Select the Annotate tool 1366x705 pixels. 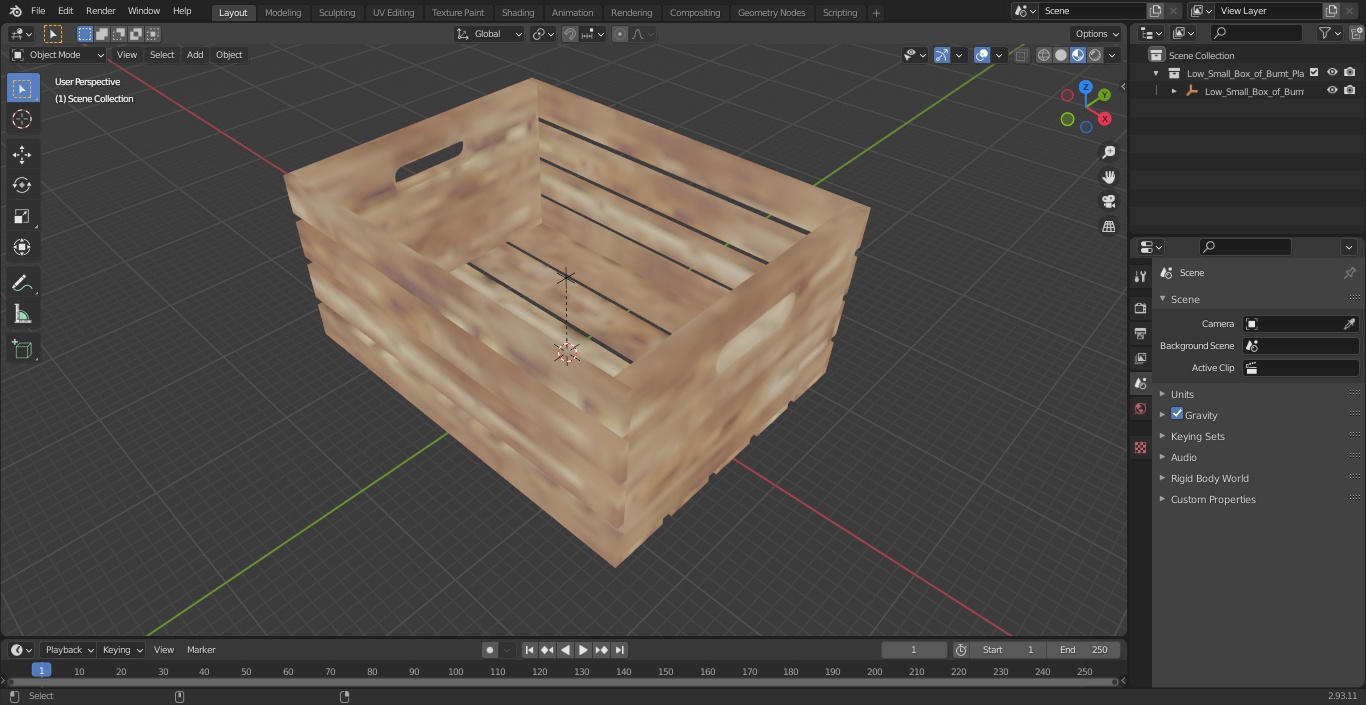tap(22, 284)
